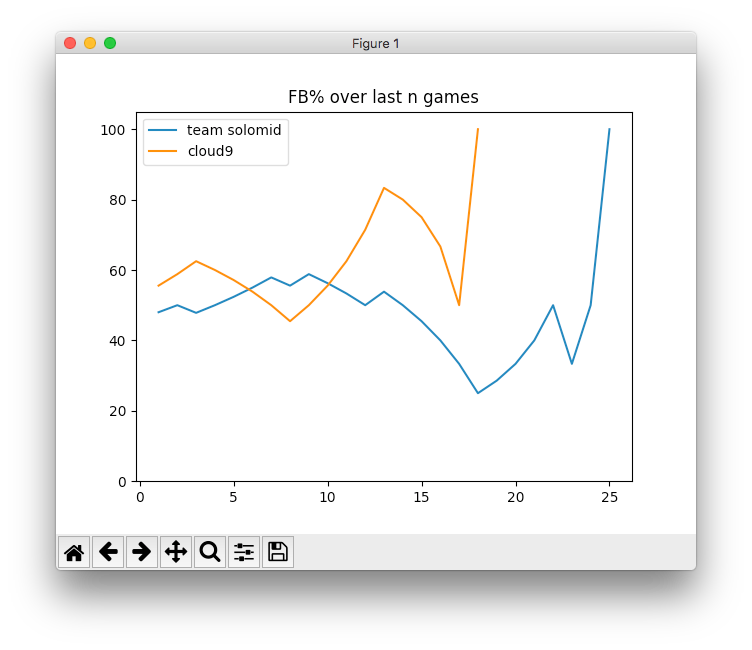Click the blue line minimum at x=18
Image resolution: width=752 pixels, height=650 pixels.
pos(478,393)
